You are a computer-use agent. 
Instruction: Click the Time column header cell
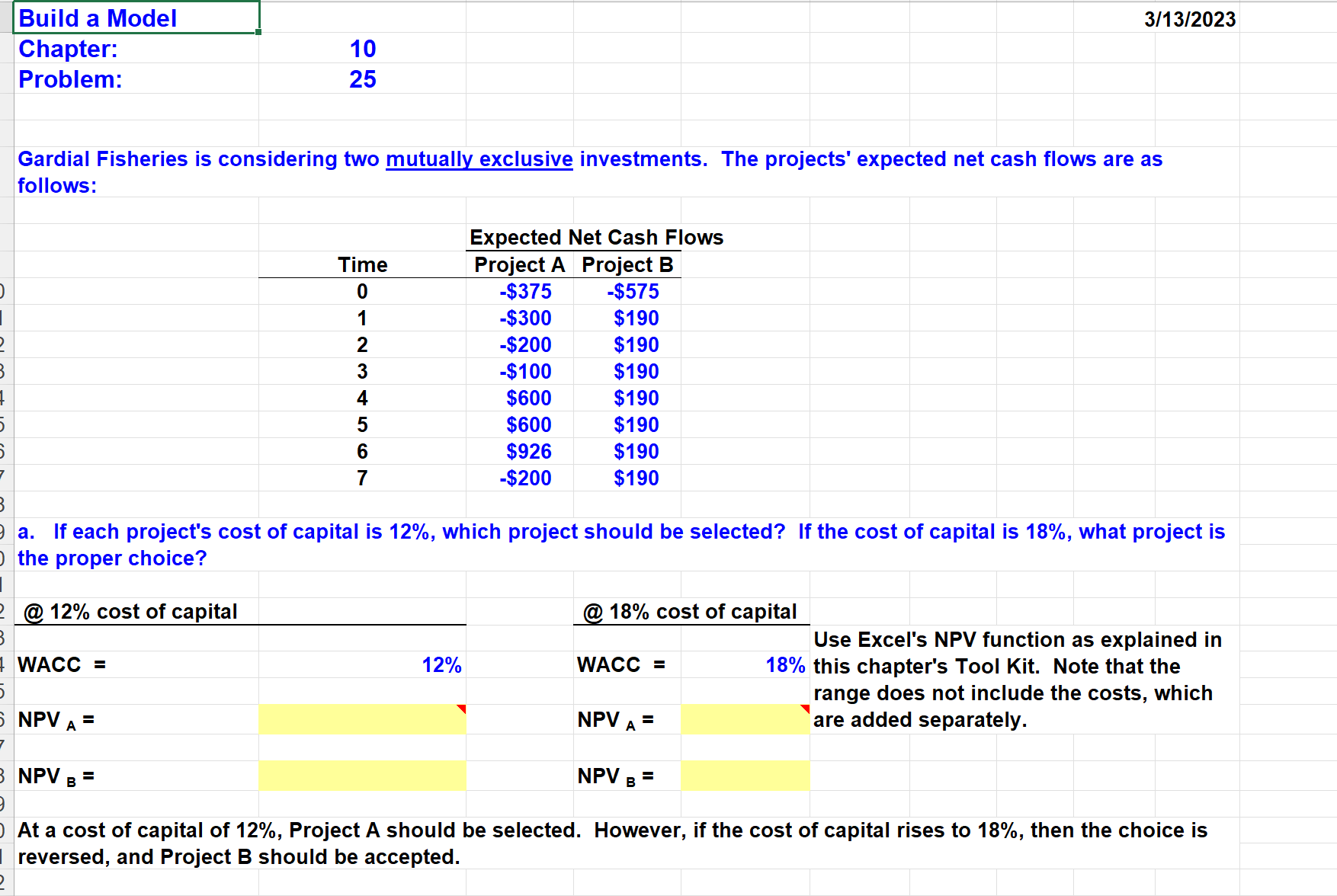coord(362,264)
